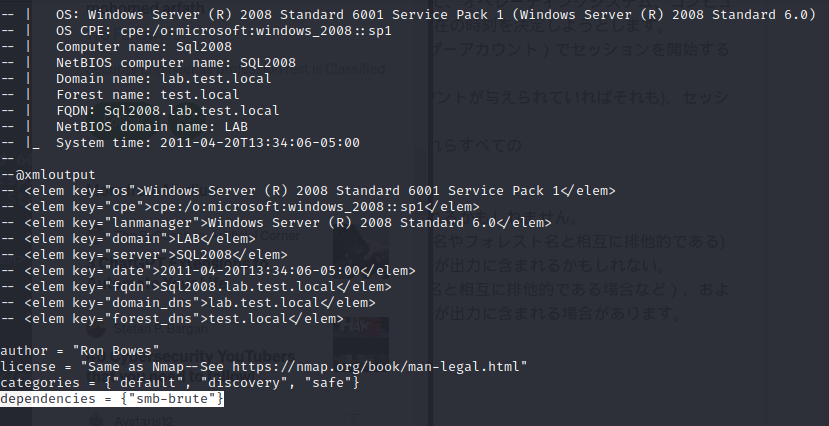Image resolution: width=829 pixels, height=426 pixels.
Task: Click the @xmloutput comment line
Action: tap(48, 174)
